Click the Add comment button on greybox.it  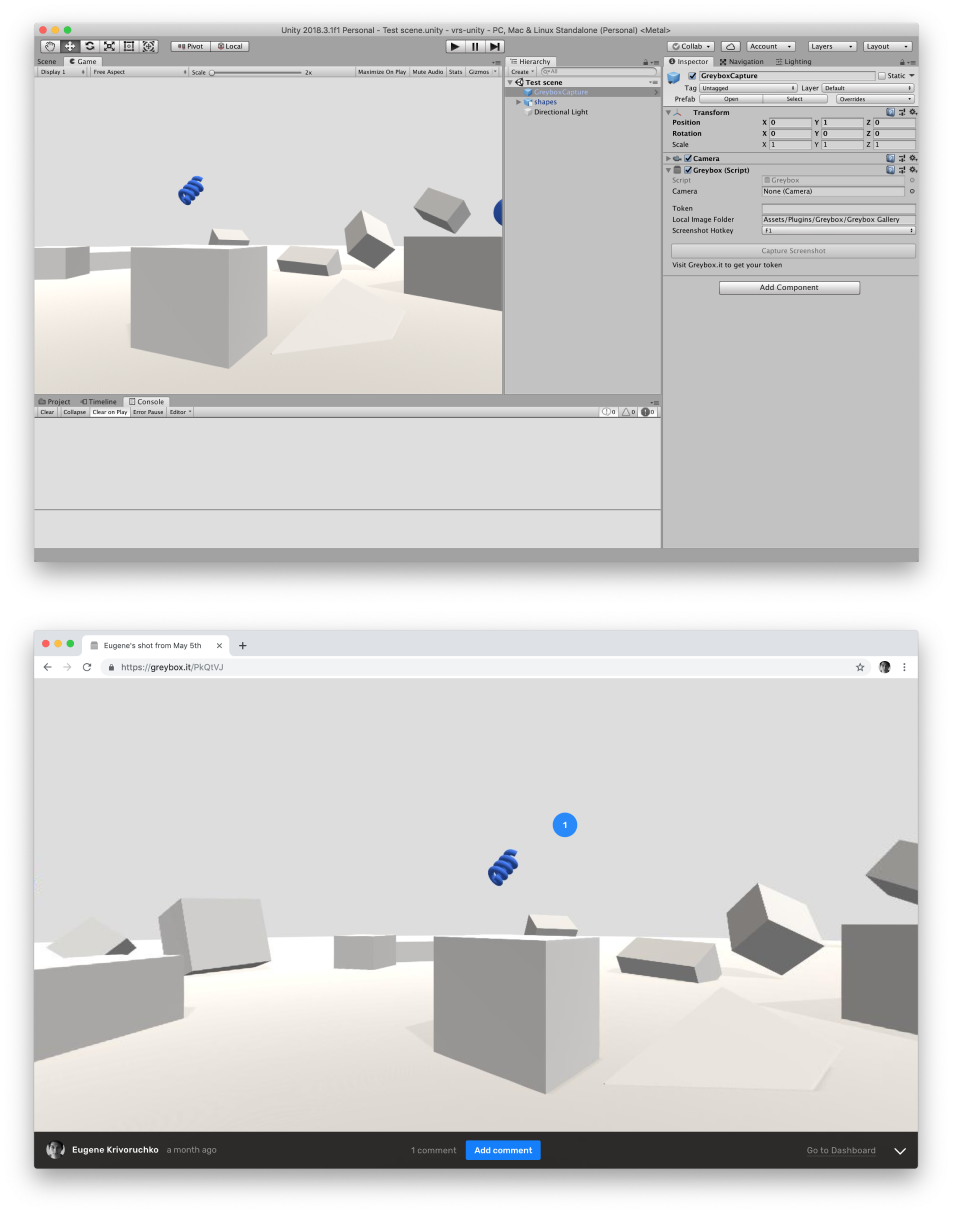(x=503, y=1150)
